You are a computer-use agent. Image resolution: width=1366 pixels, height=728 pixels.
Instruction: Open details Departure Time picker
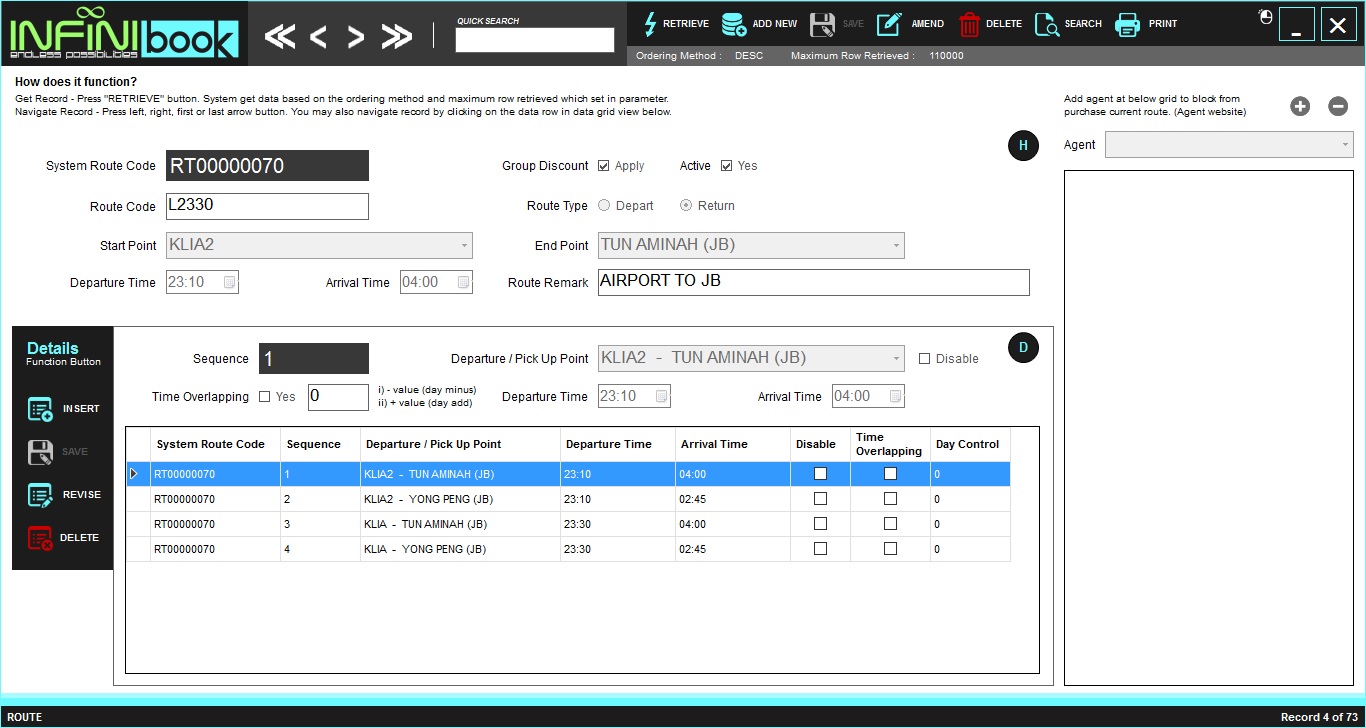(x=661, y=397)
